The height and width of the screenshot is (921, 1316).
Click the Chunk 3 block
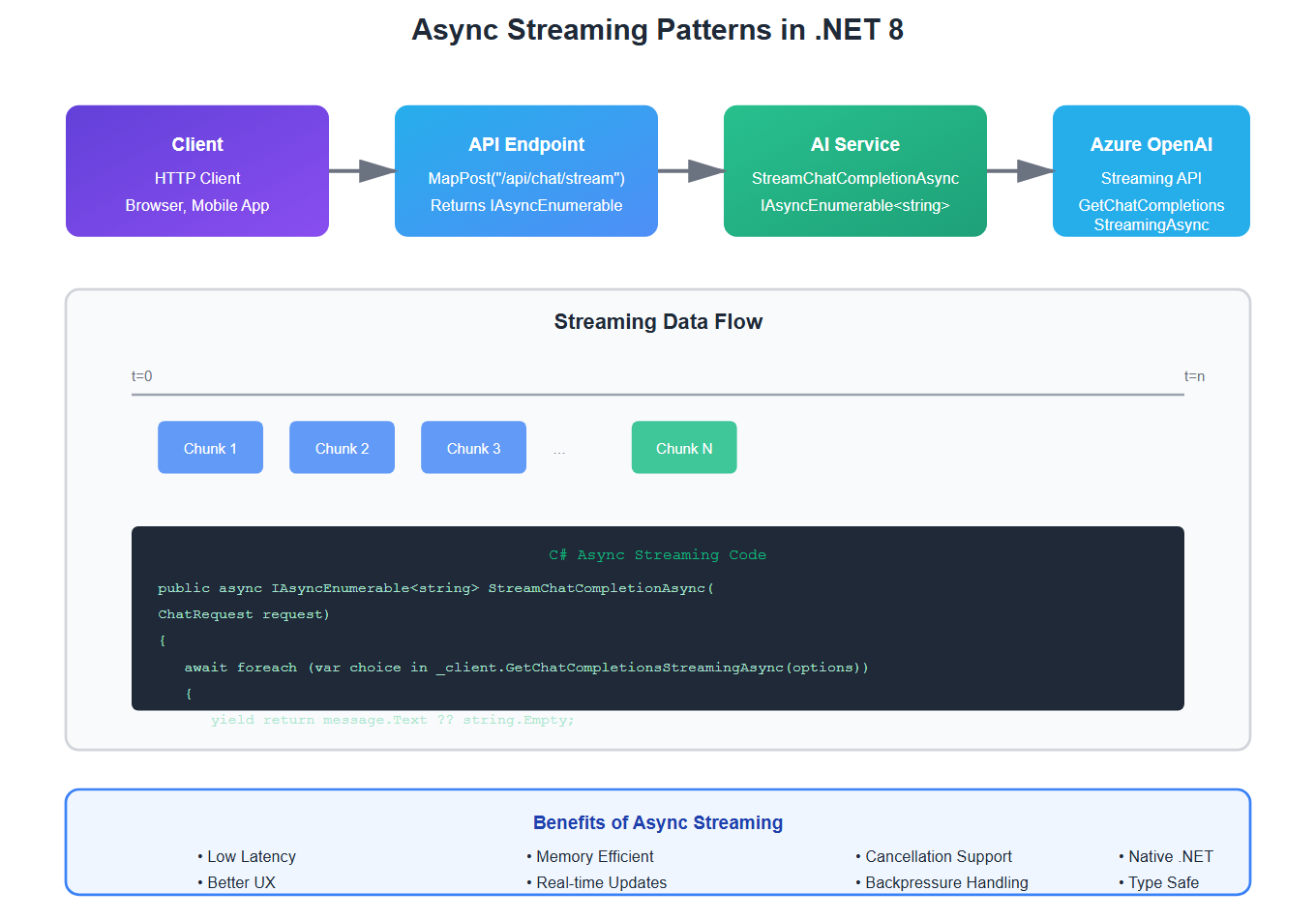click(473, 448)
